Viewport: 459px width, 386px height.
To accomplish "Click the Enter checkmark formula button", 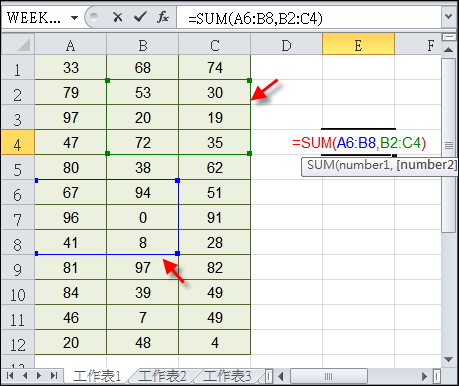I will tap(140, 17).
